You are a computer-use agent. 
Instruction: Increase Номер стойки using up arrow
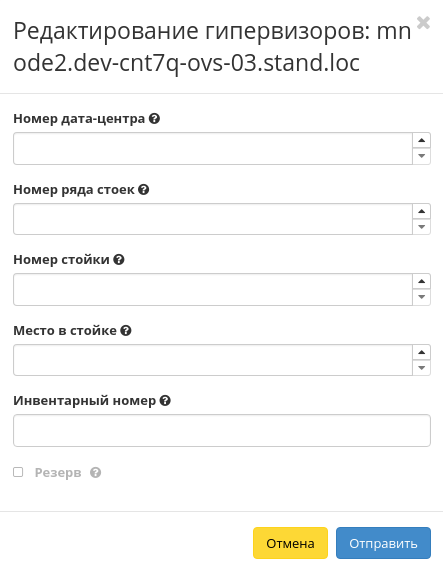[422, 281]
